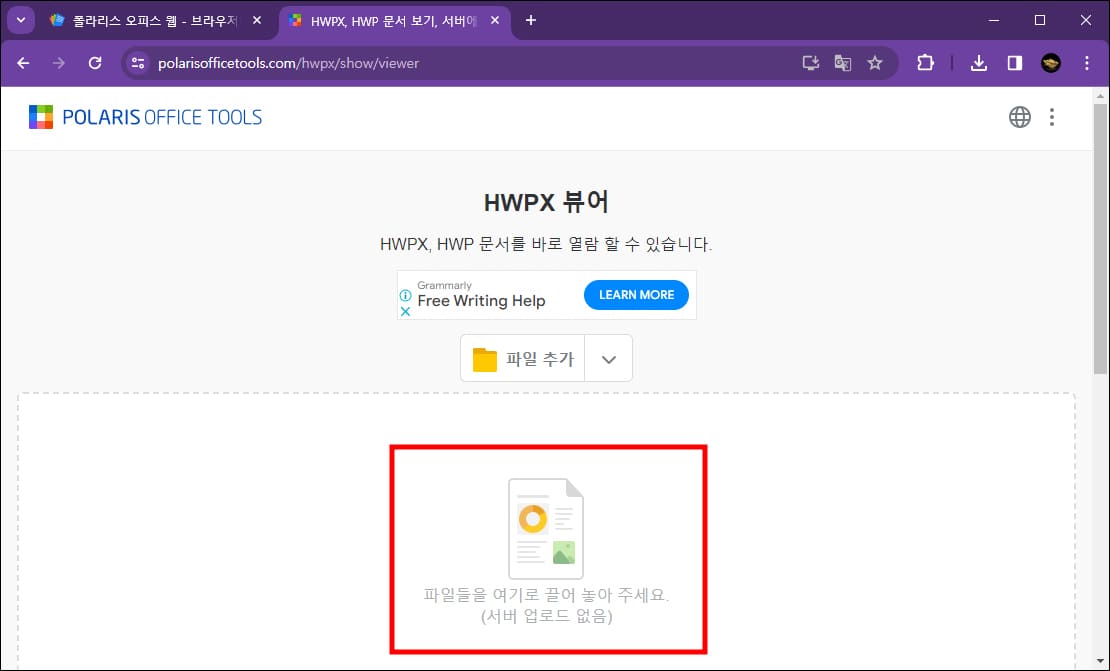The height and width of the screenshot is (671, 1110).
Task: Click the Polaris Office Tools logo
Action: tap(146, 116)
